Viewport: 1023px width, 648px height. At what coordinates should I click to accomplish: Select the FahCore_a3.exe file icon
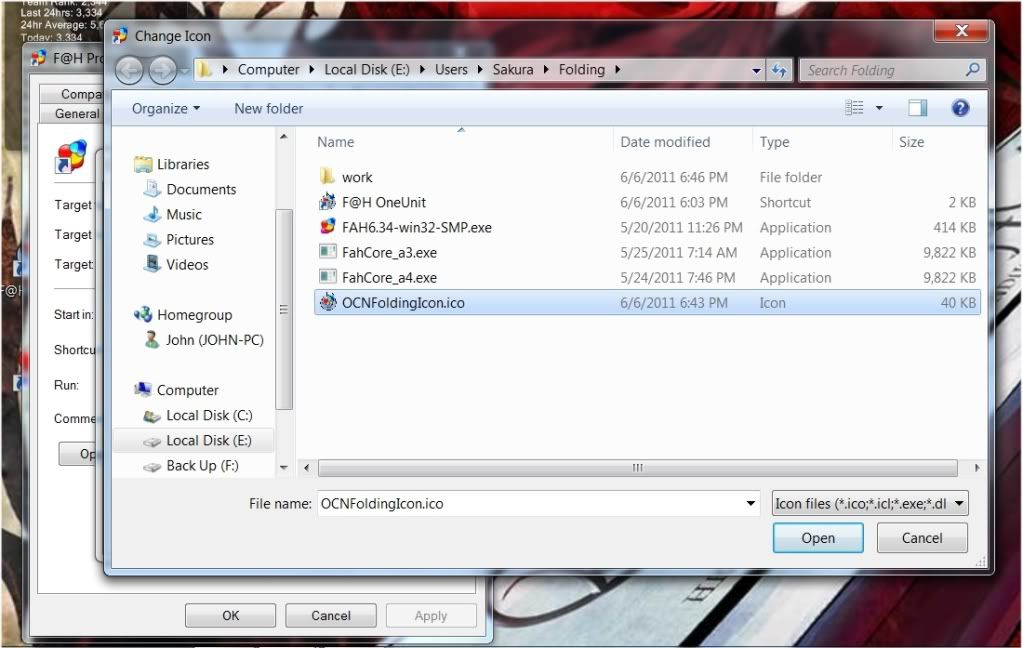[x=328, y=252]
